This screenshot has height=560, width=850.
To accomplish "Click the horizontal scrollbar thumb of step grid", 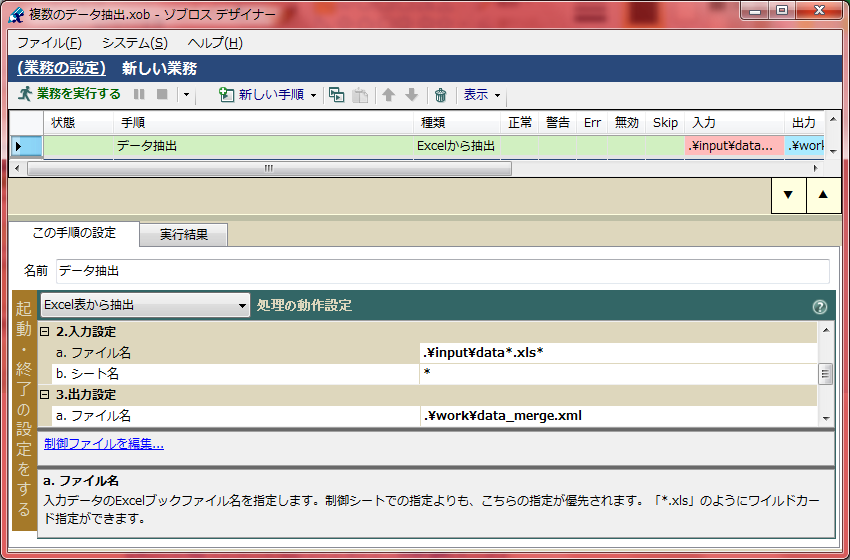I will click(269, 169).
